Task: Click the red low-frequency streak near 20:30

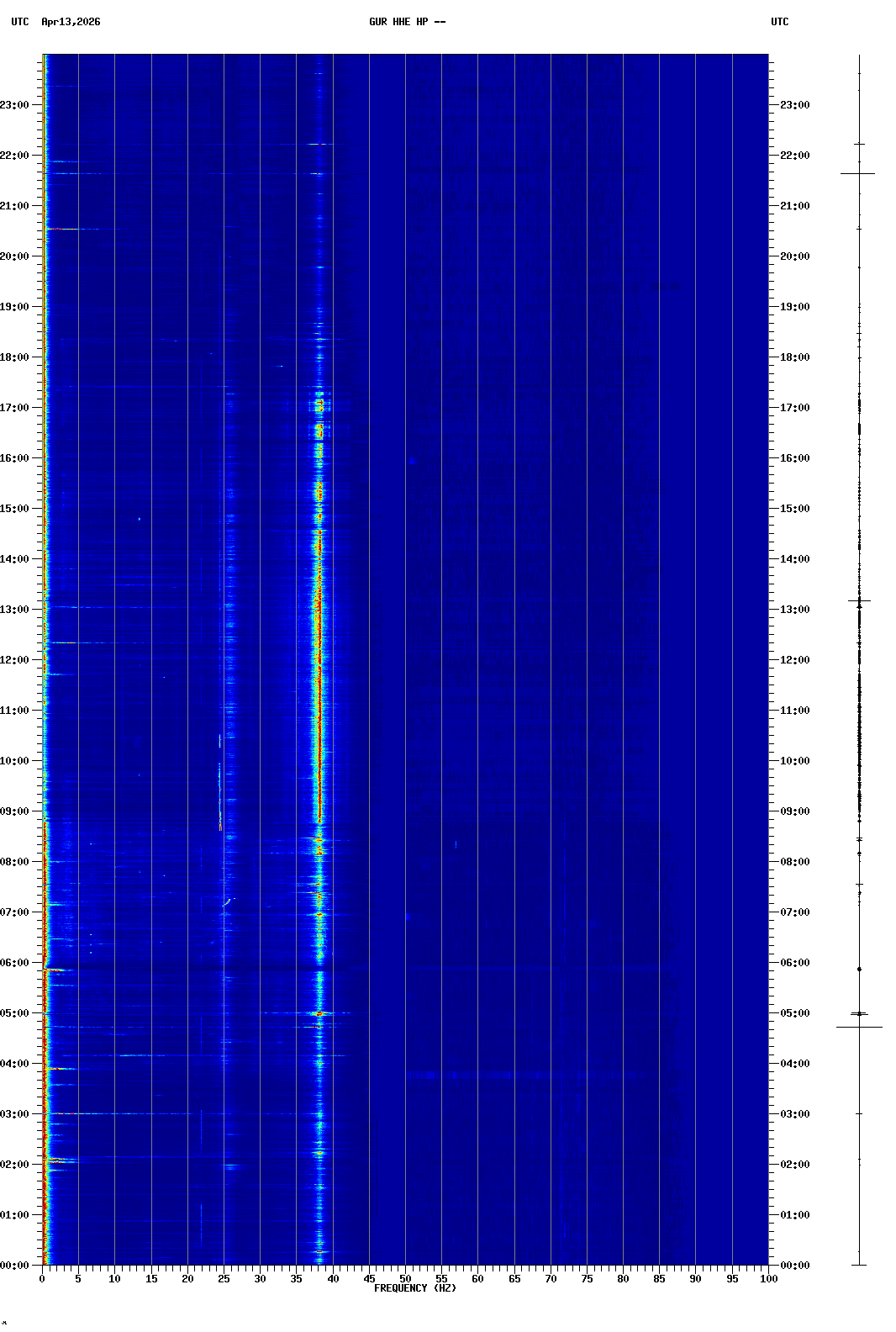Action: [61, 229]
